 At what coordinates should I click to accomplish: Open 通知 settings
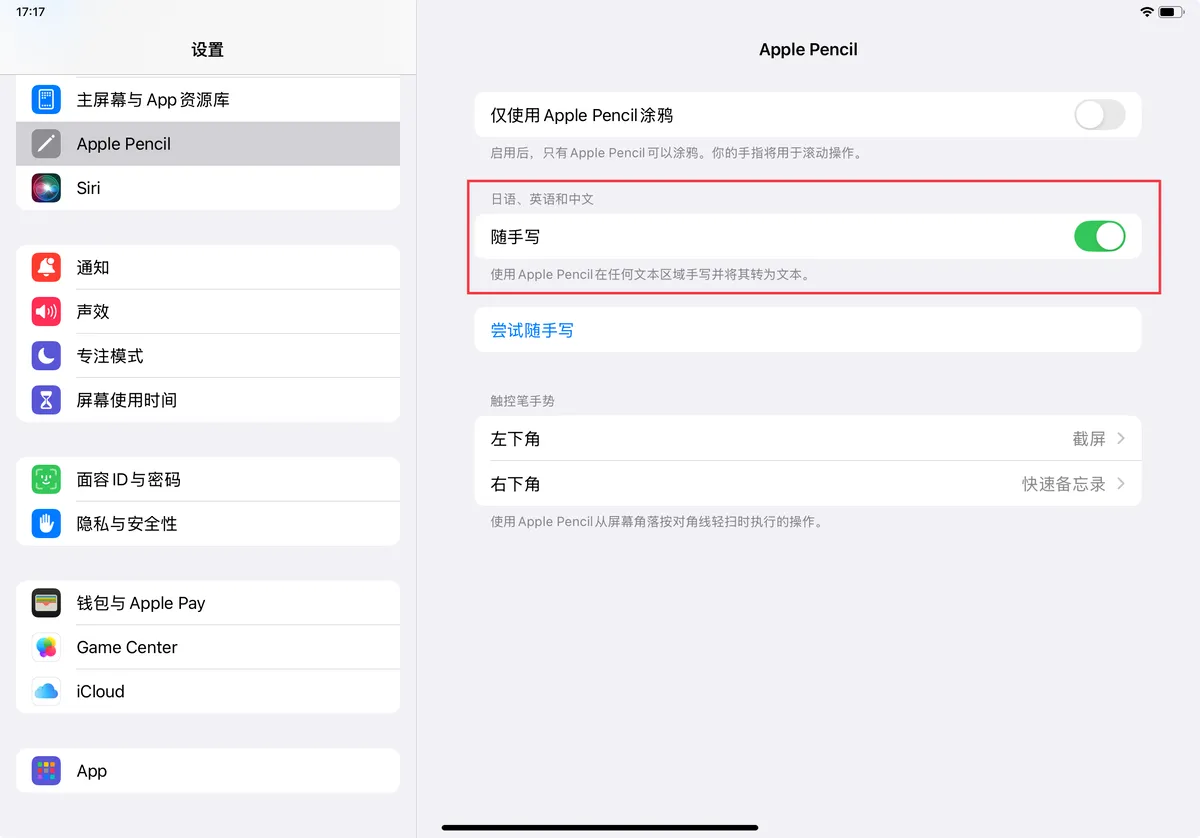pos(208,267)
